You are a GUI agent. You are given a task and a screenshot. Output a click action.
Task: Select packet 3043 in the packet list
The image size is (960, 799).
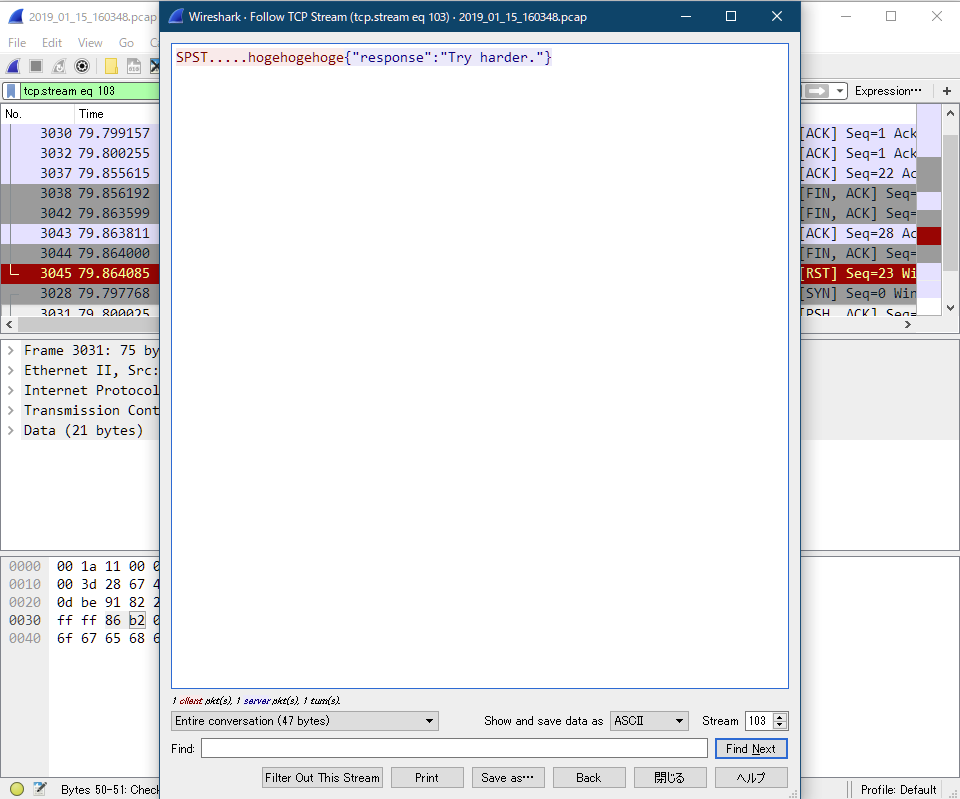(x=80, y=233)
